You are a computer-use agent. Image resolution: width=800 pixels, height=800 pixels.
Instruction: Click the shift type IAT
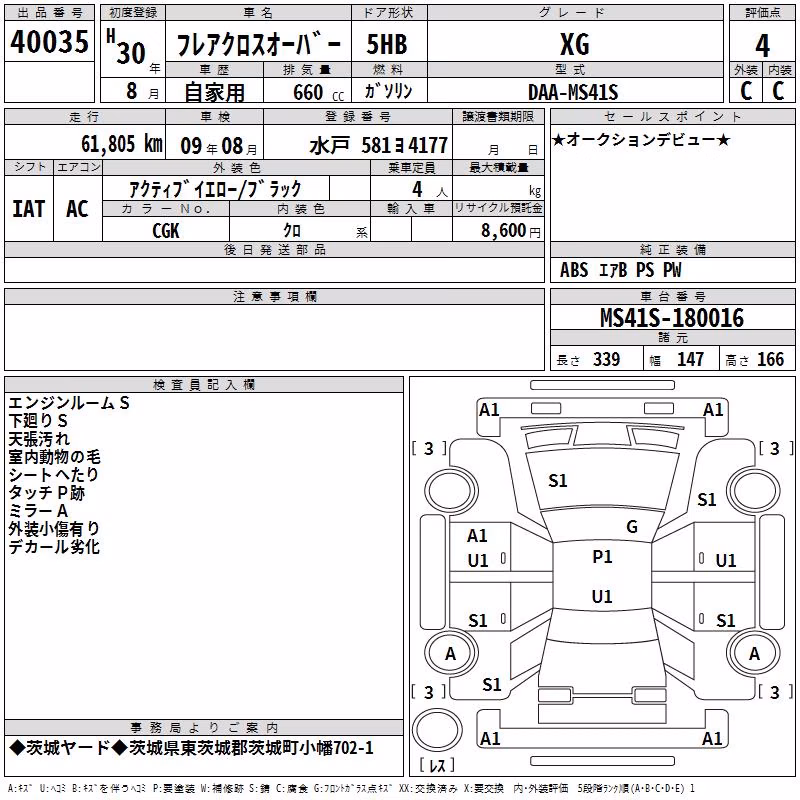click(x=28, y=209)
